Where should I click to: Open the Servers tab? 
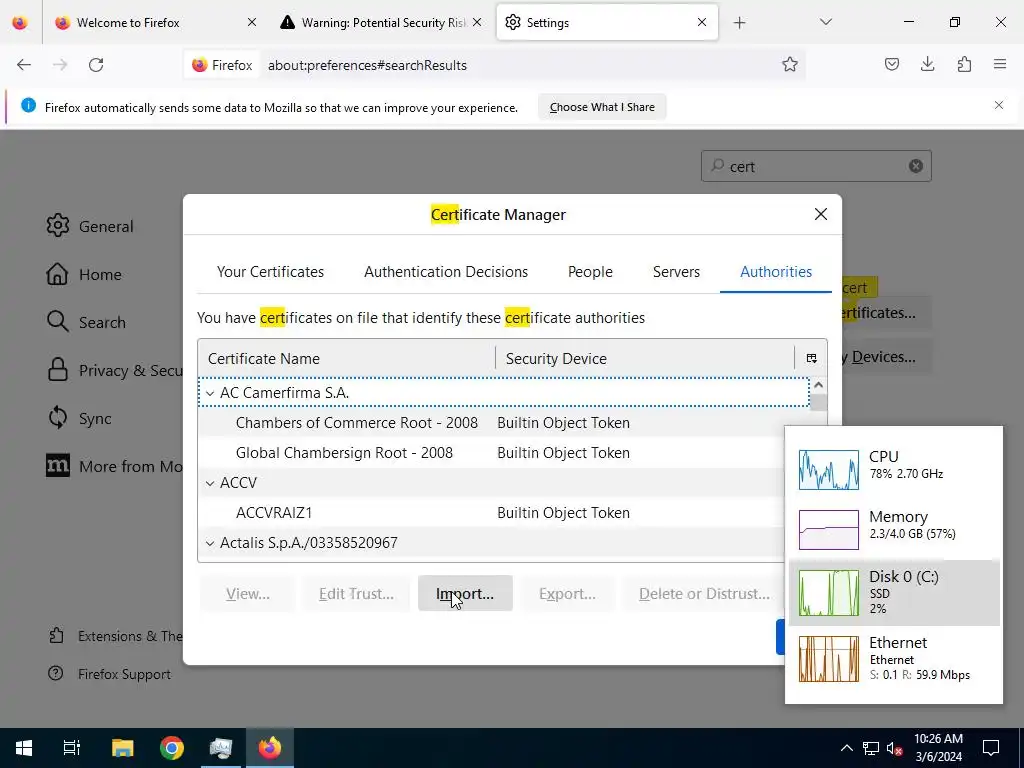point(676,272)
